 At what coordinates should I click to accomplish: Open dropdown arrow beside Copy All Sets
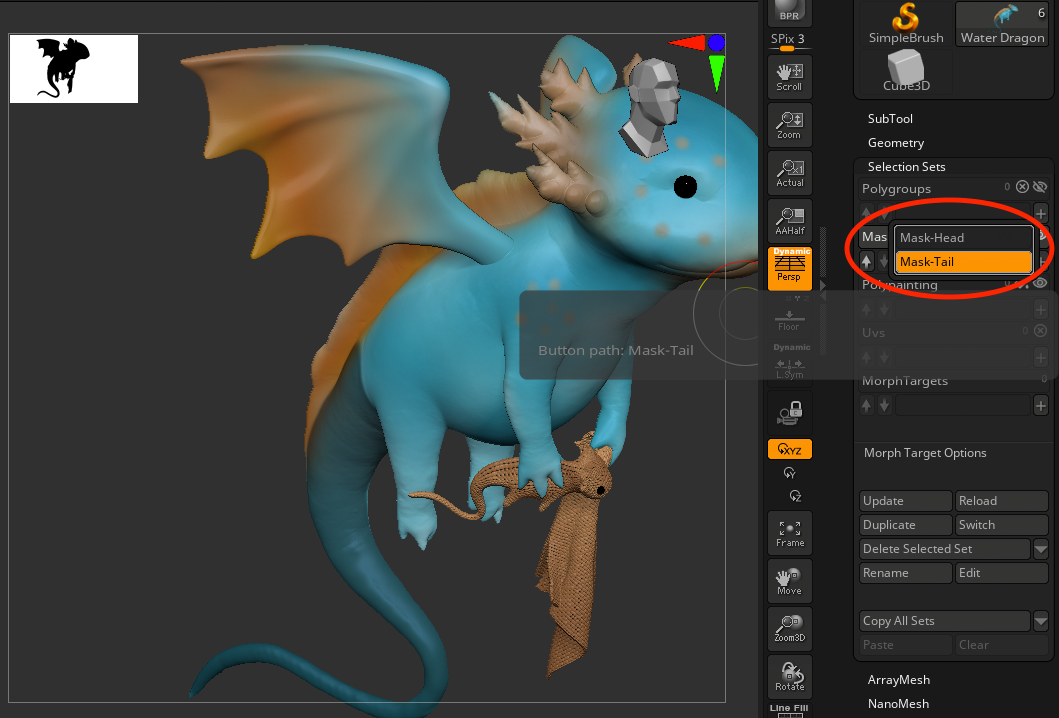point(1041,621)
